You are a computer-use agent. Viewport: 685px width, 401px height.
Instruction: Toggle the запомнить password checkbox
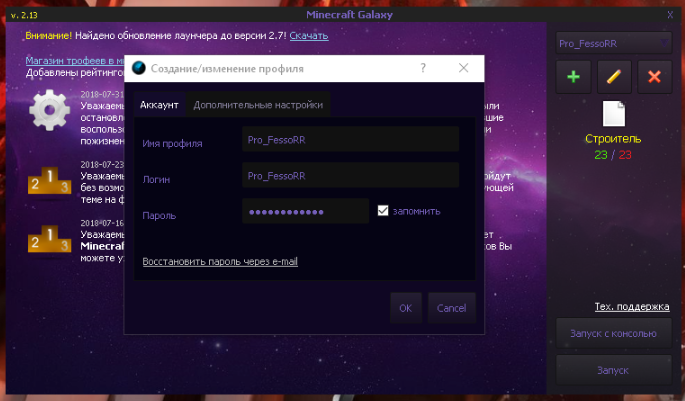pos(383,211)
